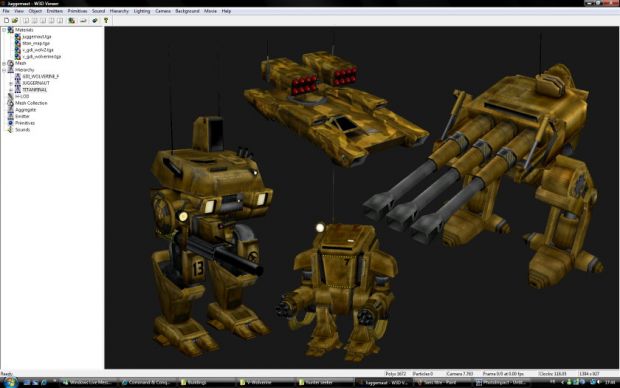Click the Mesh node icon
This screenshot has height=388, width=620.
tap(11, 63)
